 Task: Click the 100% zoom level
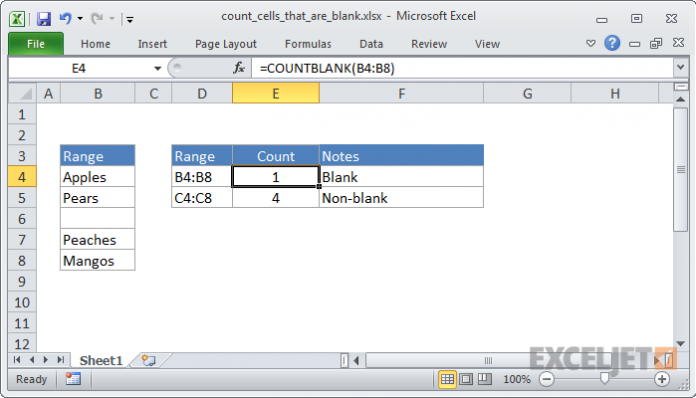tap(517, 379)
